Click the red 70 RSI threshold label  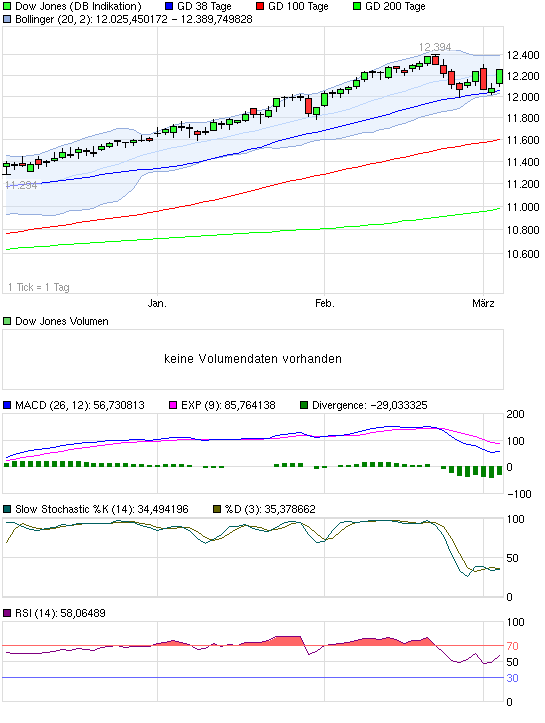(512, 646)
